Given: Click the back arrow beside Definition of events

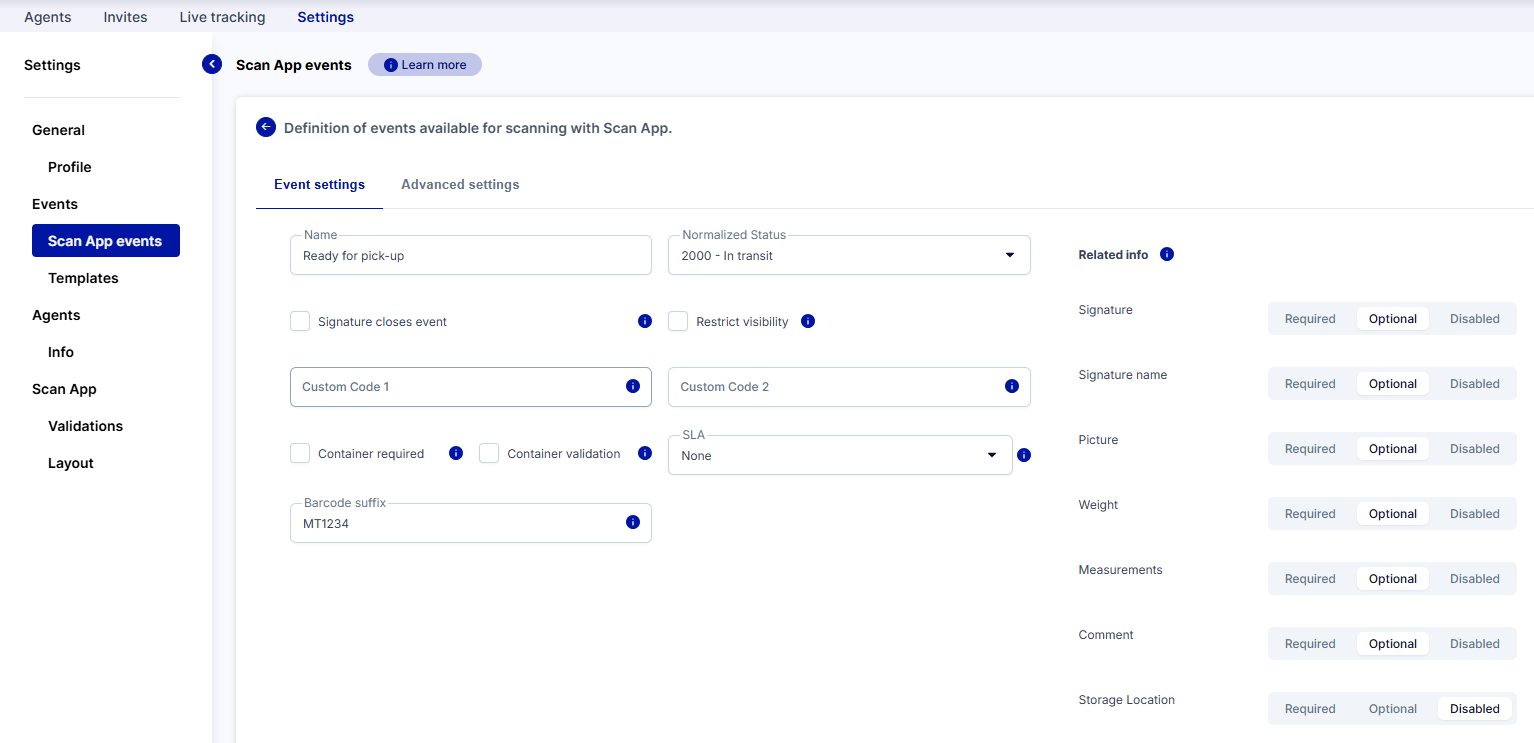Looking at the screenshot, I should coord(266,127).
